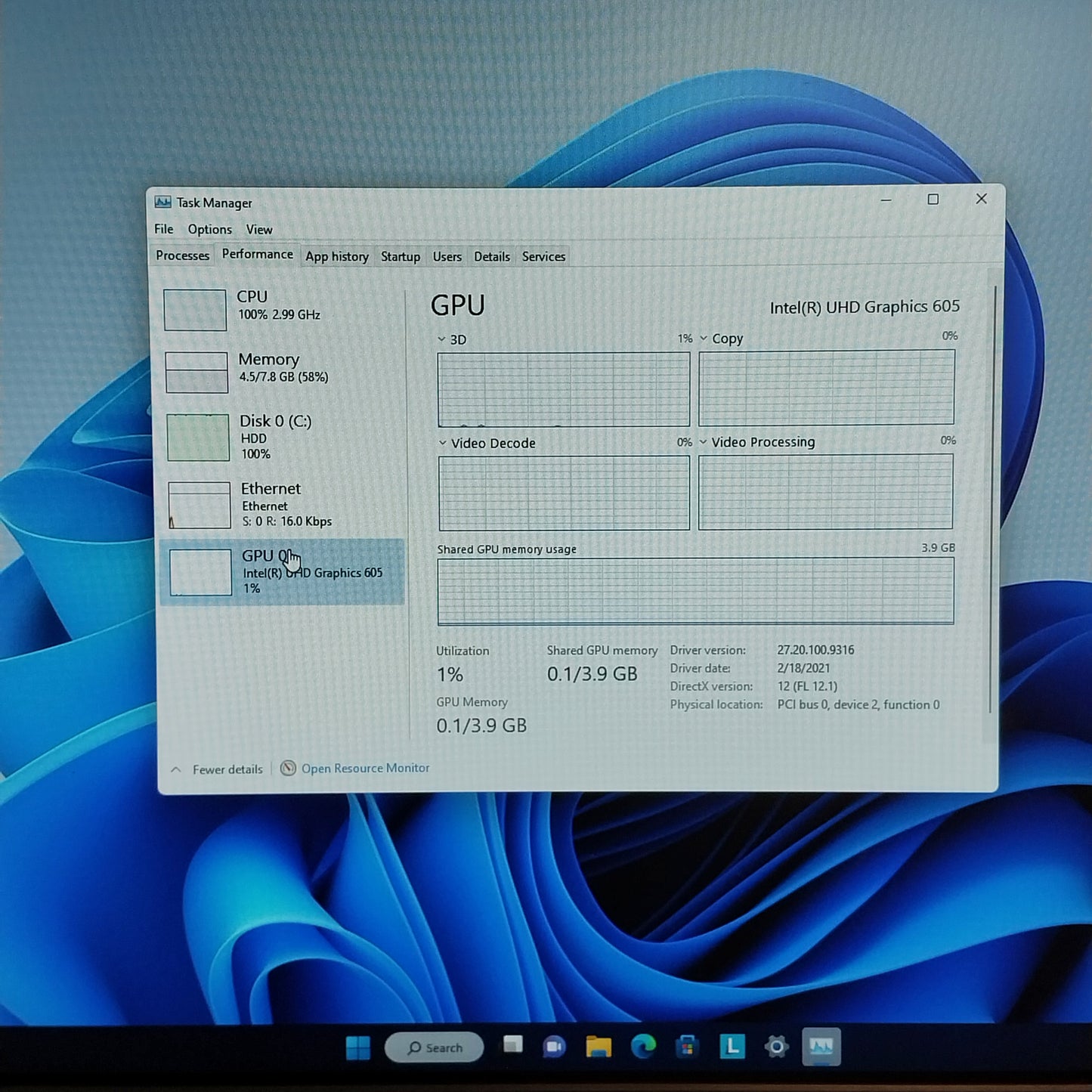Screen dimensions: 1092x1092
Task: Click the PCI bus 0 physical location value
Action: (858, 704)
